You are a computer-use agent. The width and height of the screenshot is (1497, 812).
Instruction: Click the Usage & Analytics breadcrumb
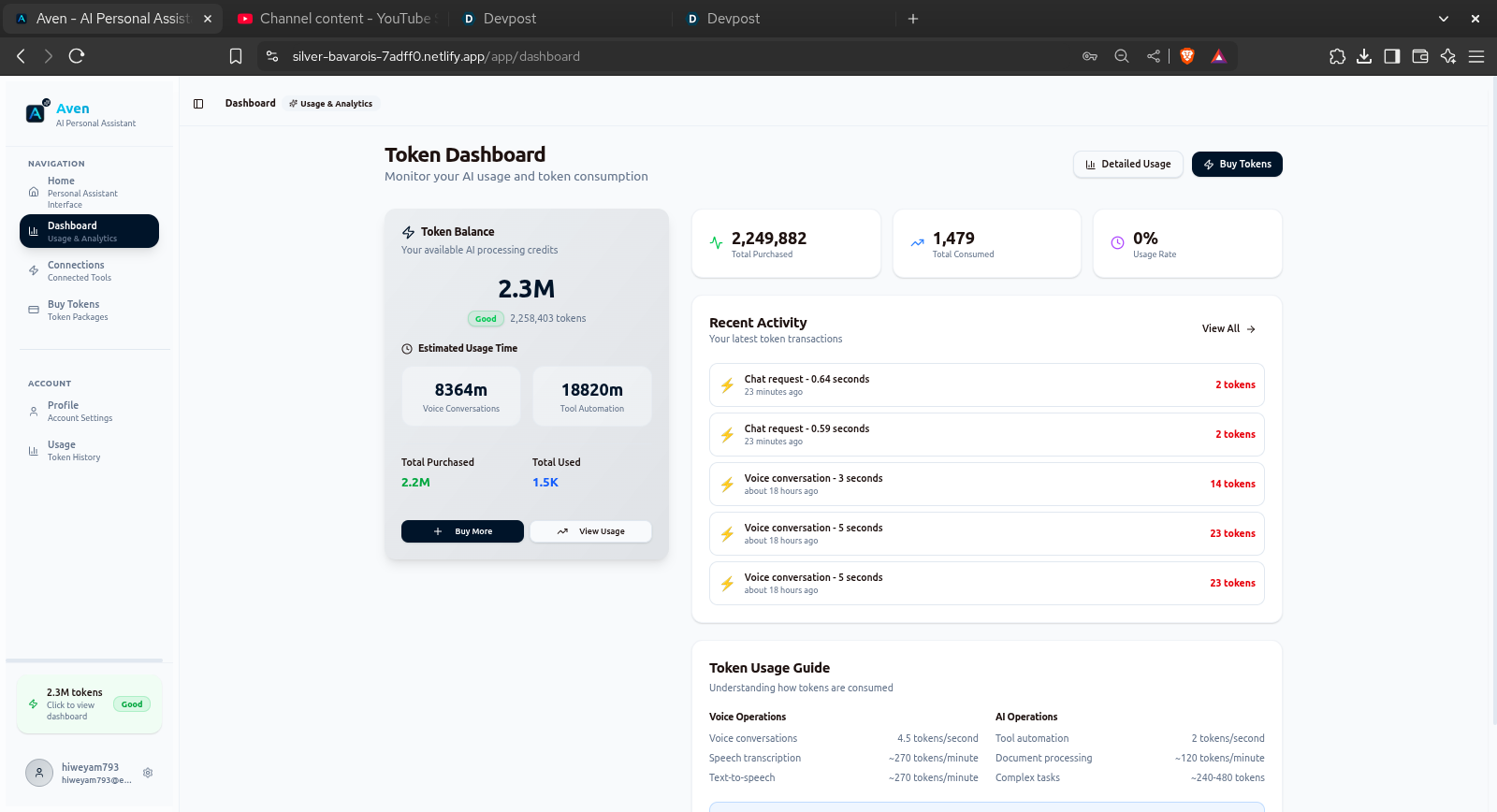pyautogui.click(x=330, y=104)
